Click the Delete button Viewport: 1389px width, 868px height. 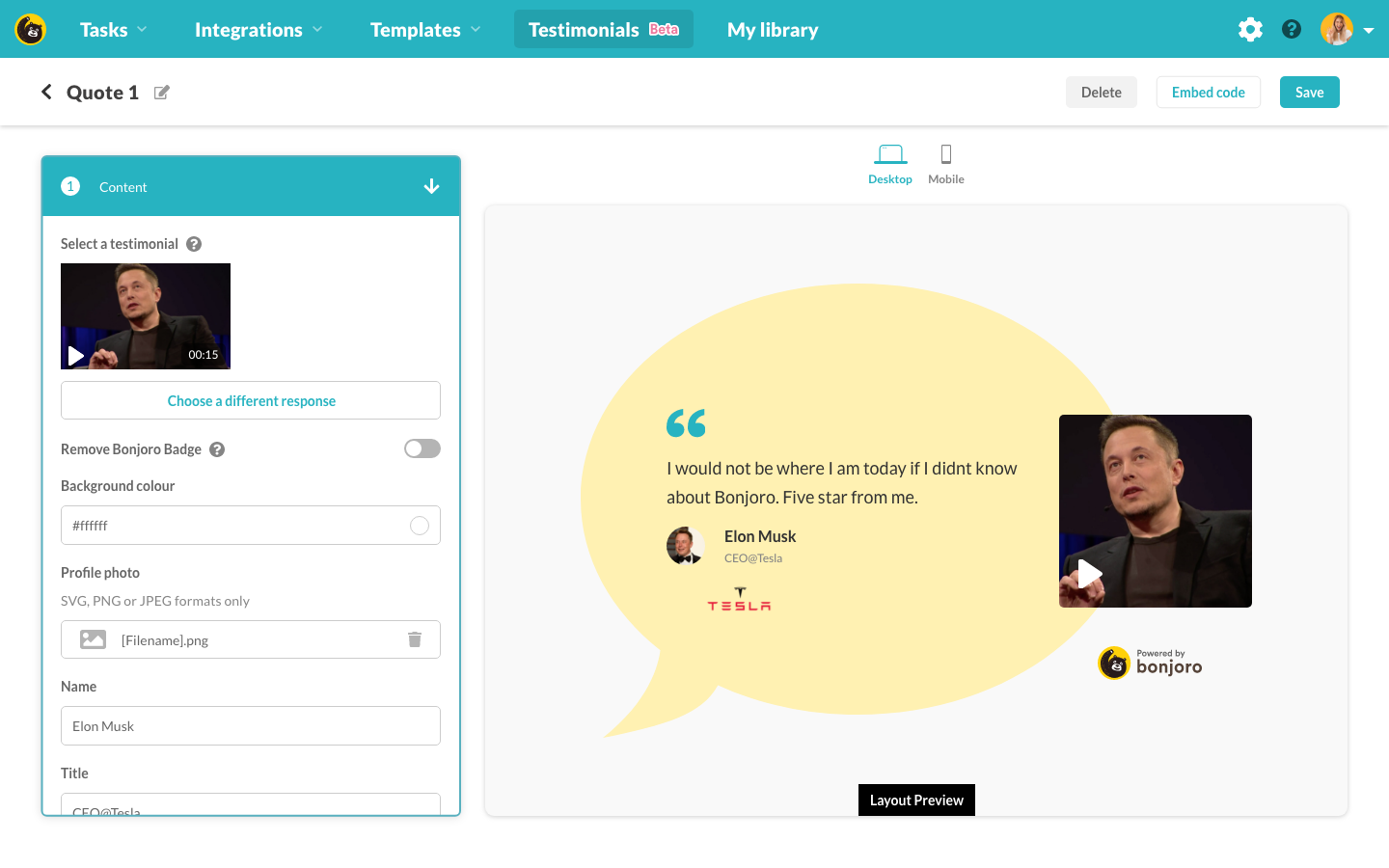pos(1101,92)
